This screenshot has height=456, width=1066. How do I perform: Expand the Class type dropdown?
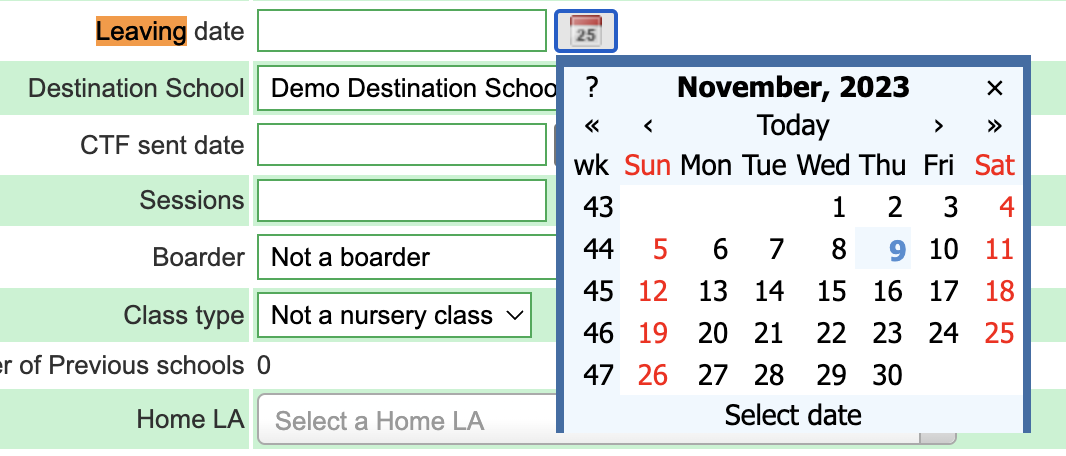coord(394,315)
